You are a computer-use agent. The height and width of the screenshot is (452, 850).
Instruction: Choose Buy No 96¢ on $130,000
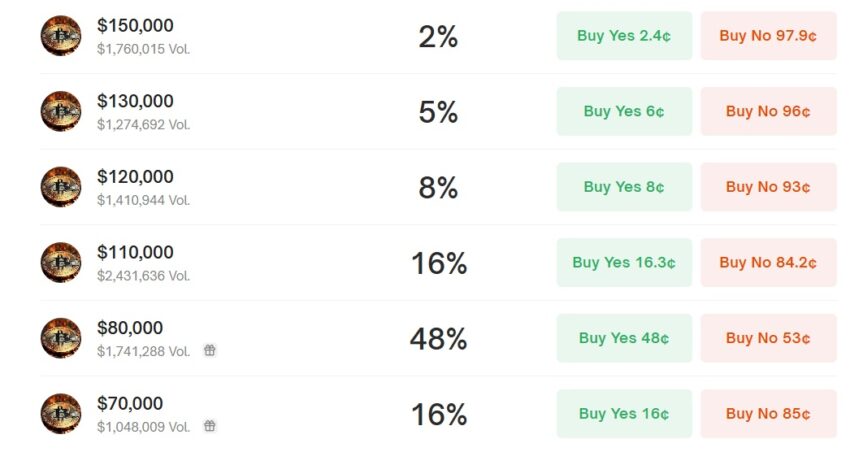coord(768,111)
